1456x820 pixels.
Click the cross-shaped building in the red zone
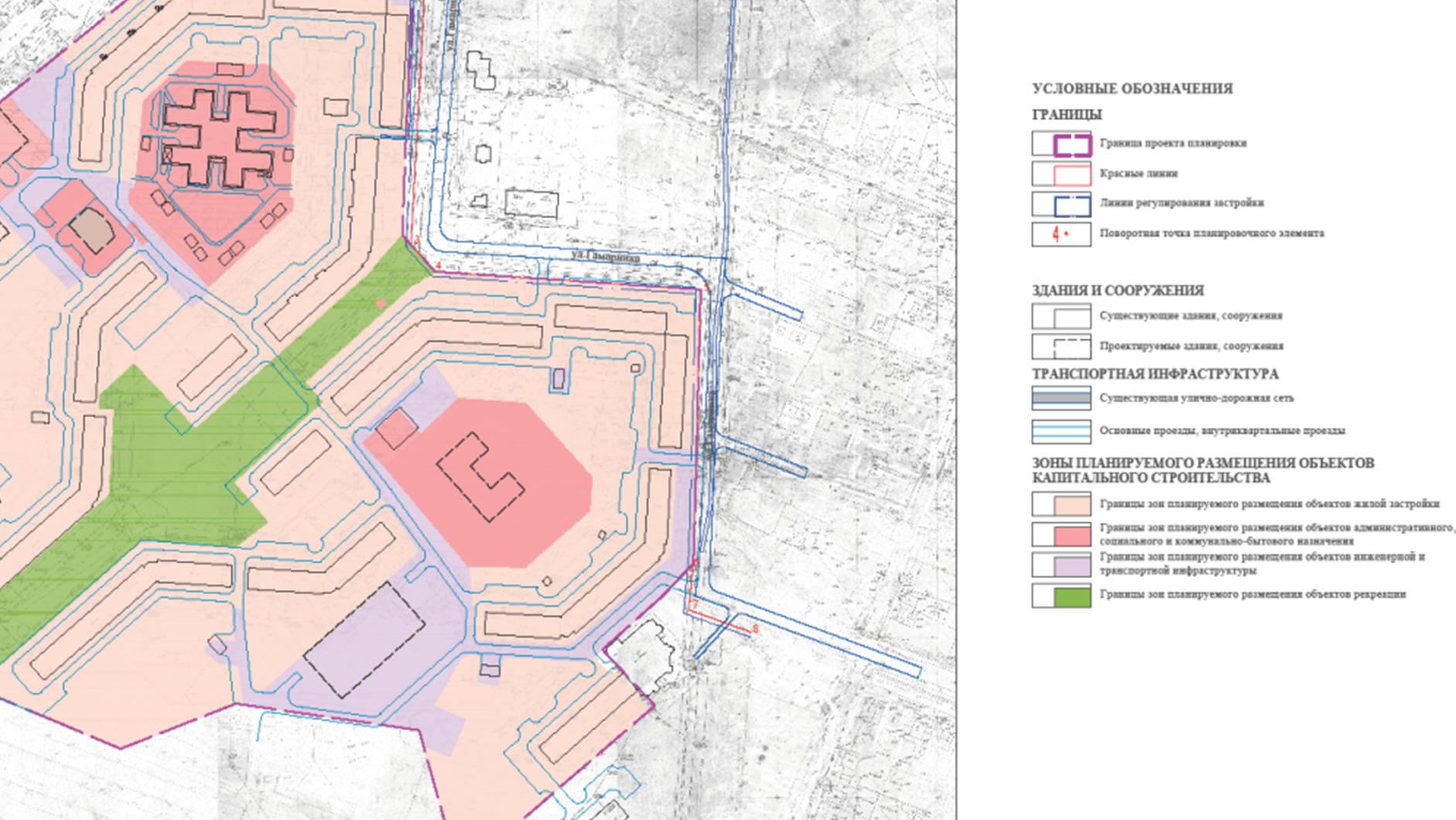click(x=219, y=138)
